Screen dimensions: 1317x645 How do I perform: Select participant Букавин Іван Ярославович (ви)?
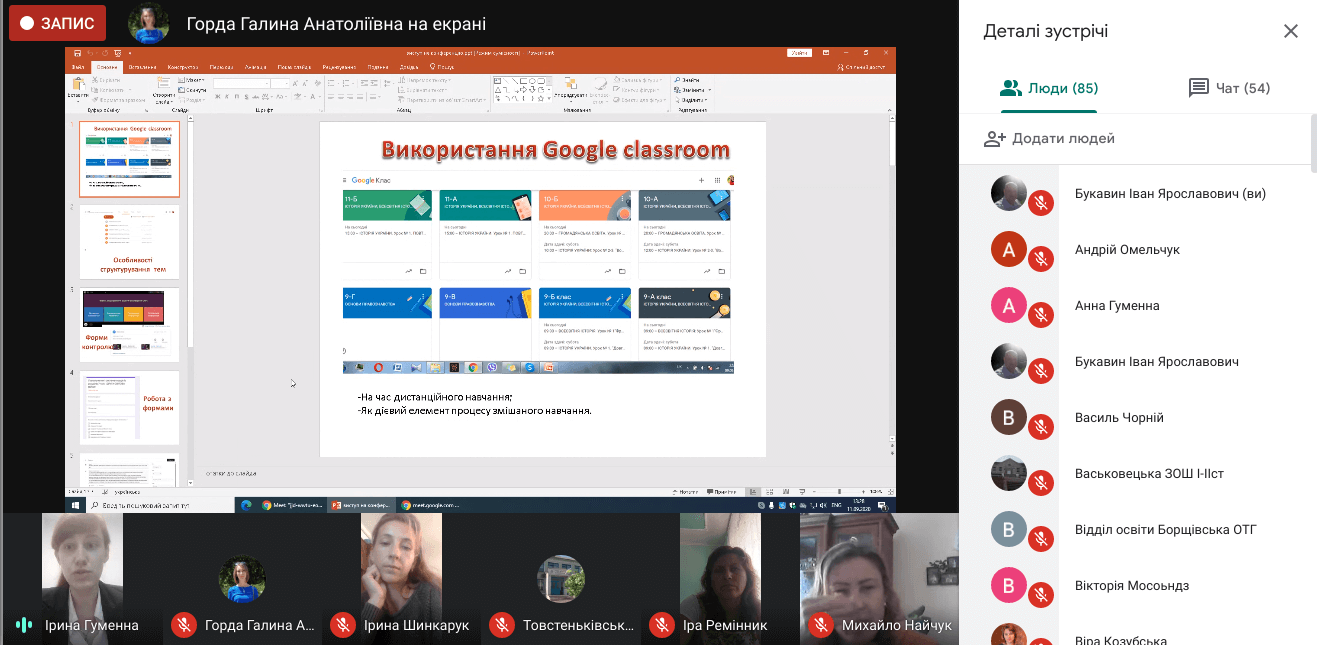(1169, 194)
